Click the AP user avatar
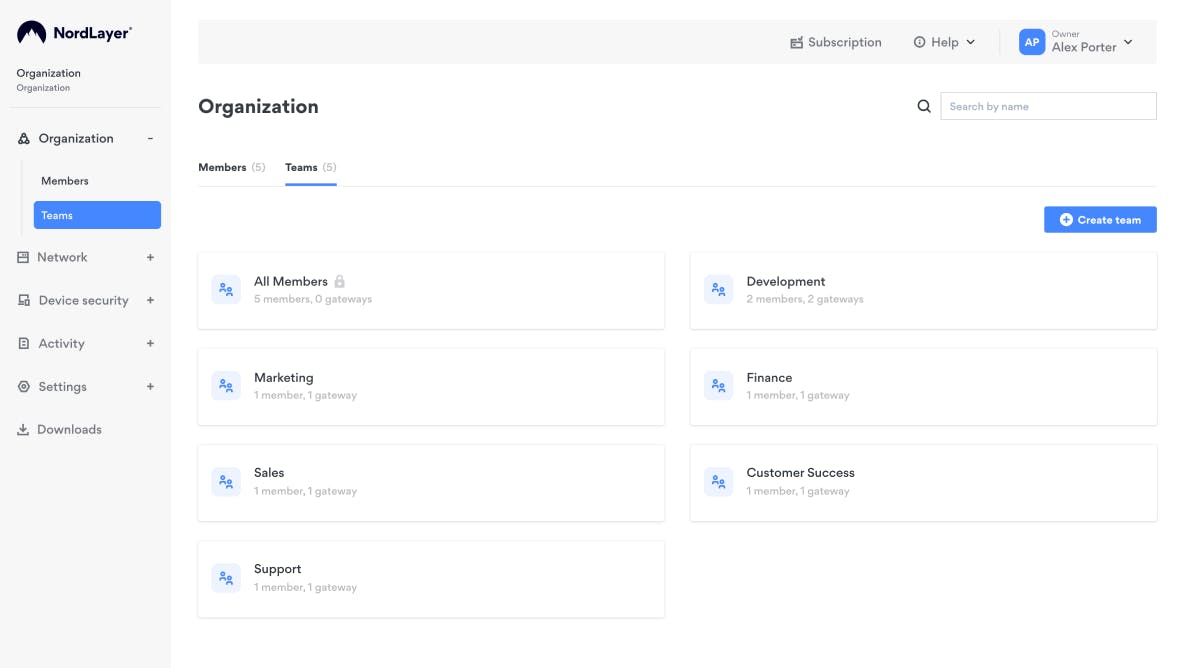 pos(1031,42)
